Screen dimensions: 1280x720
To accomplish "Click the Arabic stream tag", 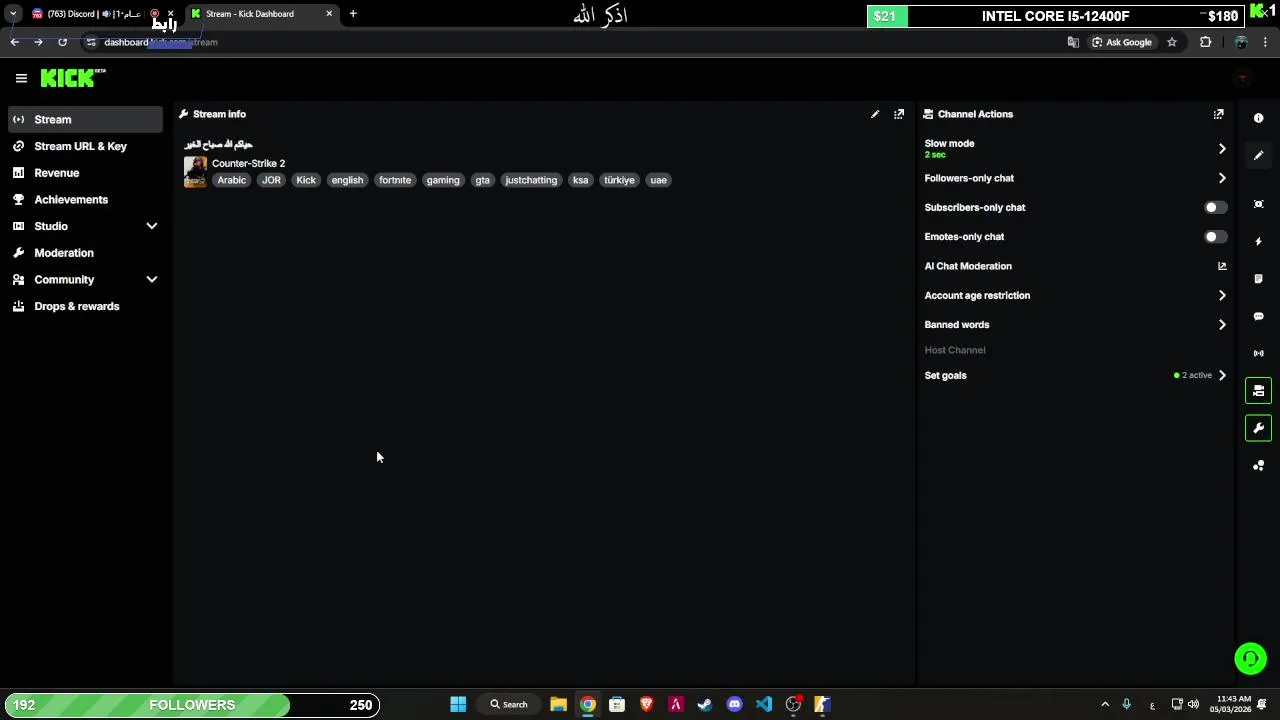I will coord(232,180).
